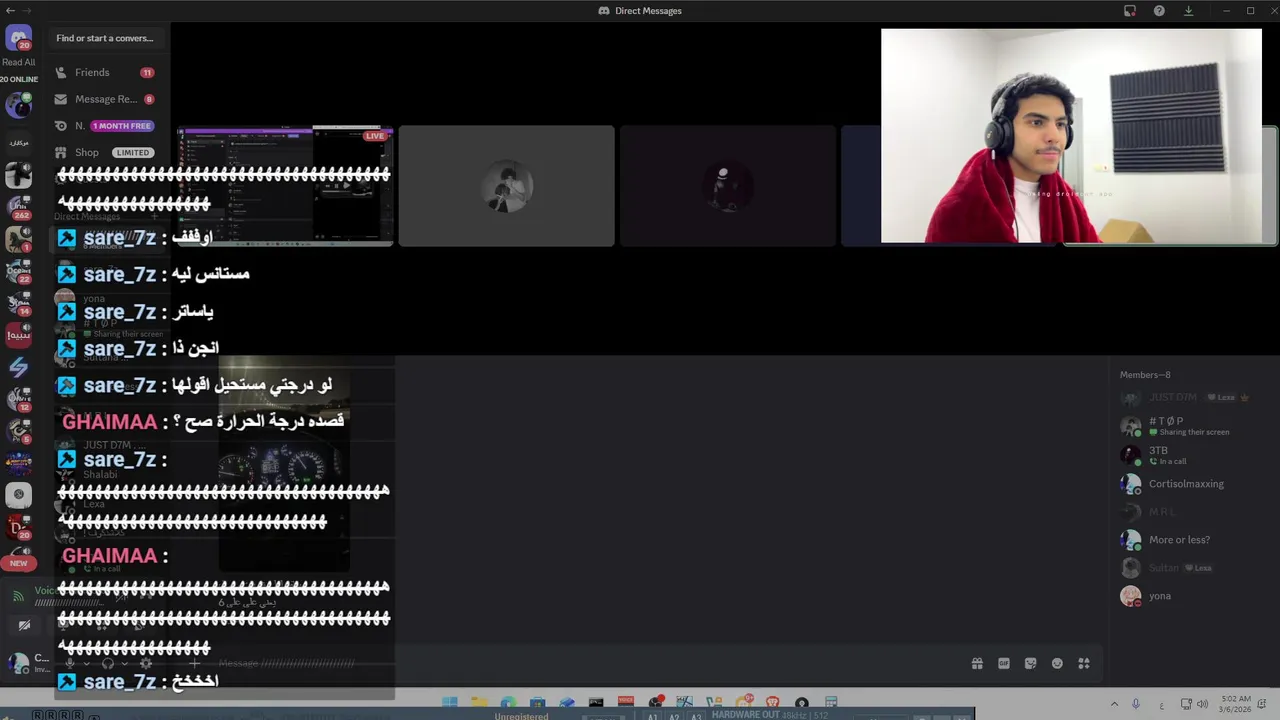This screenshot has height=720, width=1280.
Task: Open member Cortisolmaxxing profile
Action: tap(1190, 484)
